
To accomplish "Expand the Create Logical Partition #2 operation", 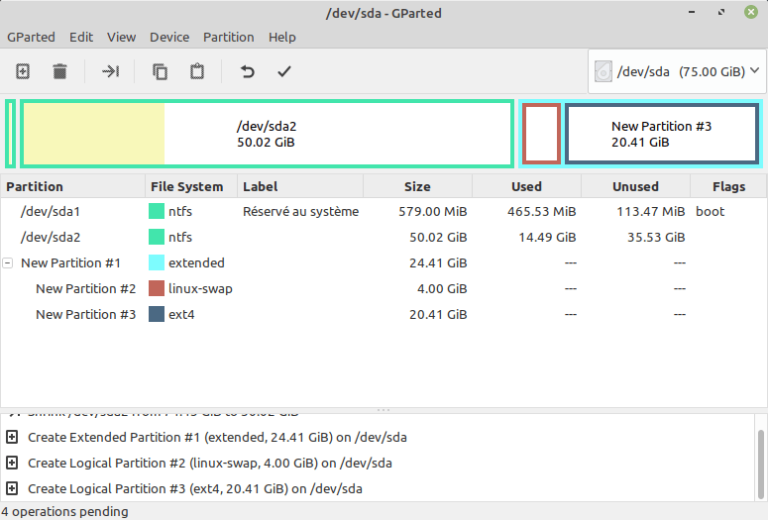I will click(x=12, y=463).
